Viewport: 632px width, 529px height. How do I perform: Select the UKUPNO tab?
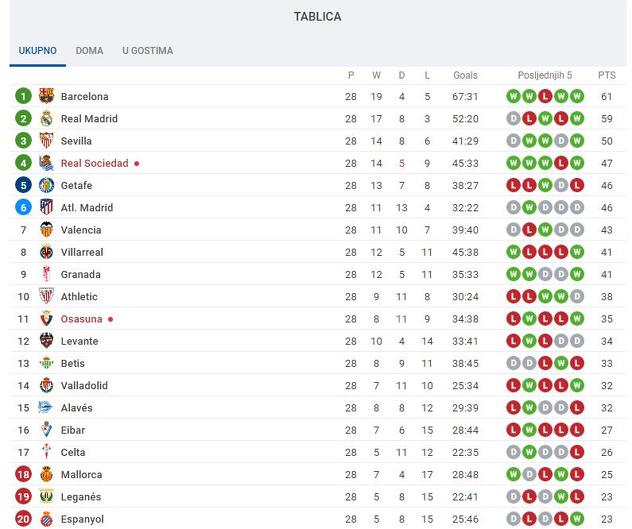click(38, 51)
